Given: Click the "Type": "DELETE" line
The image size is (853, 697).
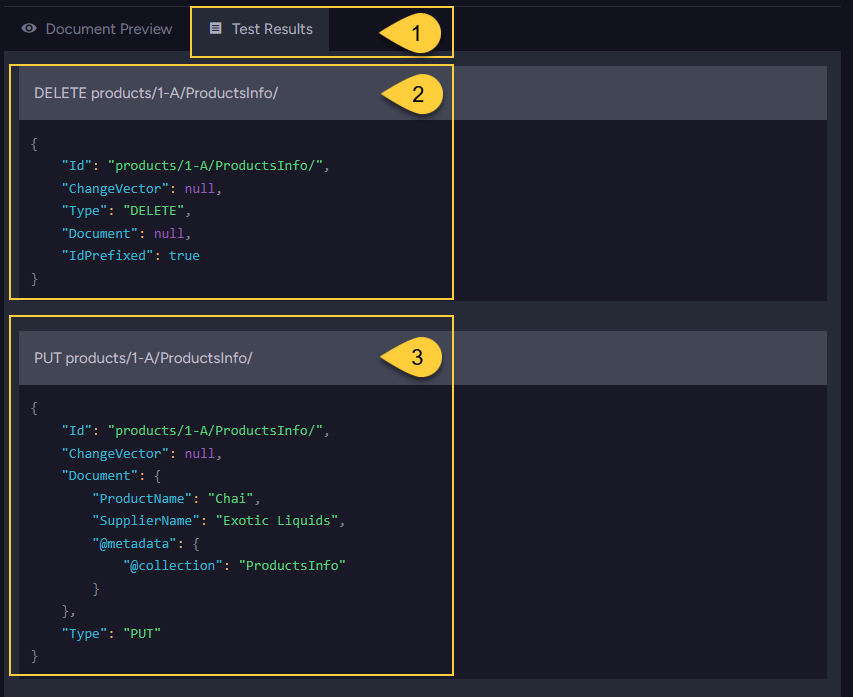Looking at the screenshot, I should pos(126,211).
